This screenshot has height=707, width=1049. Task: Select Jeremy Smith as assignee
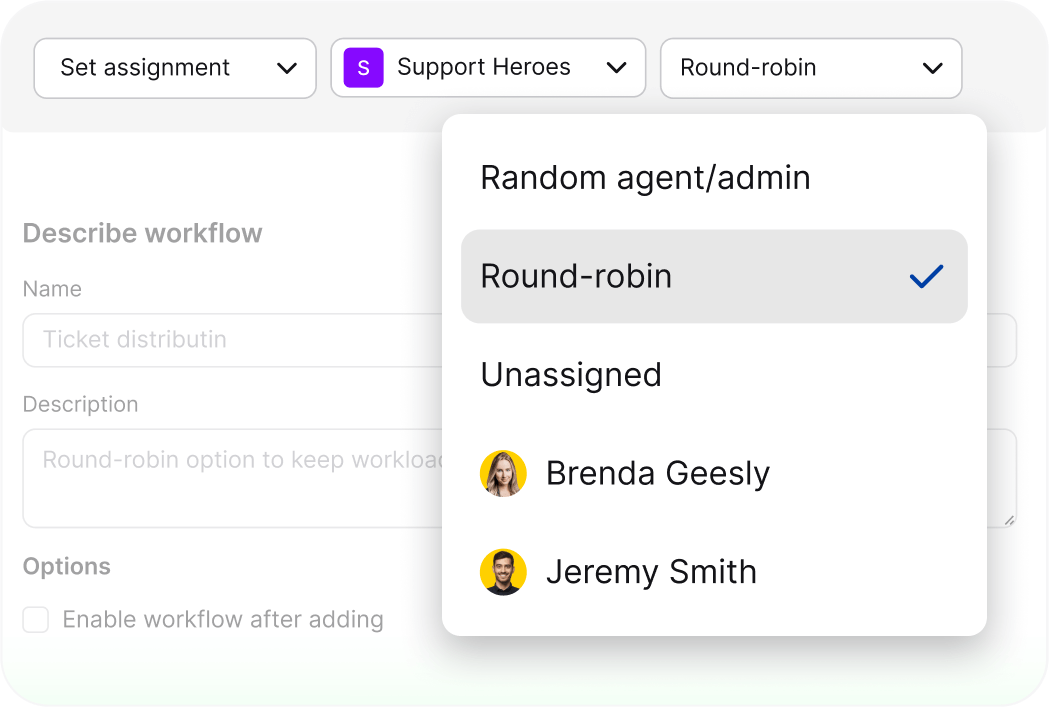[x=651, y=572]
